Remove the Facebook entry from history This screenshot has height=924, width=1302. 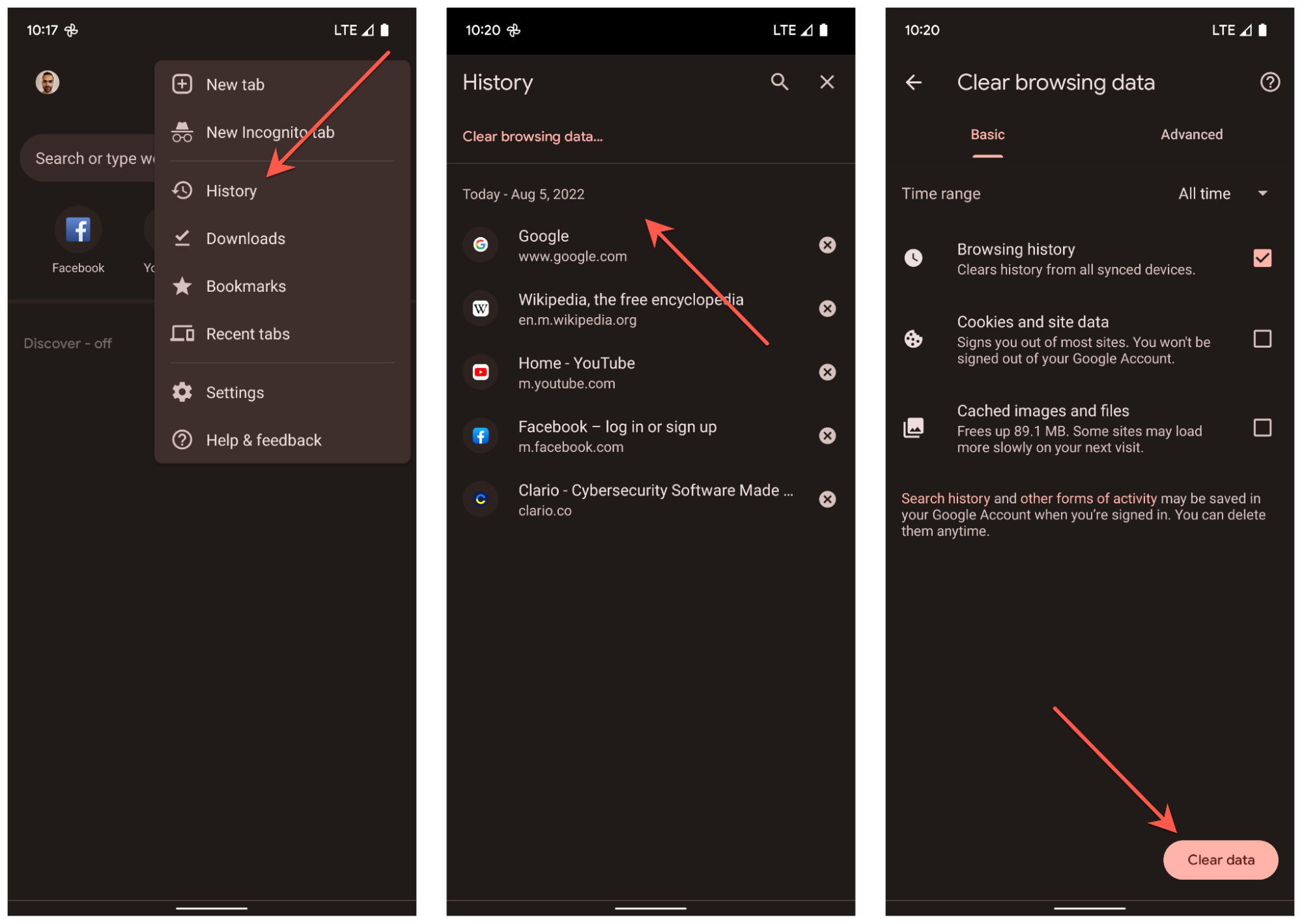pyautogui.click(x=827, y=436)
